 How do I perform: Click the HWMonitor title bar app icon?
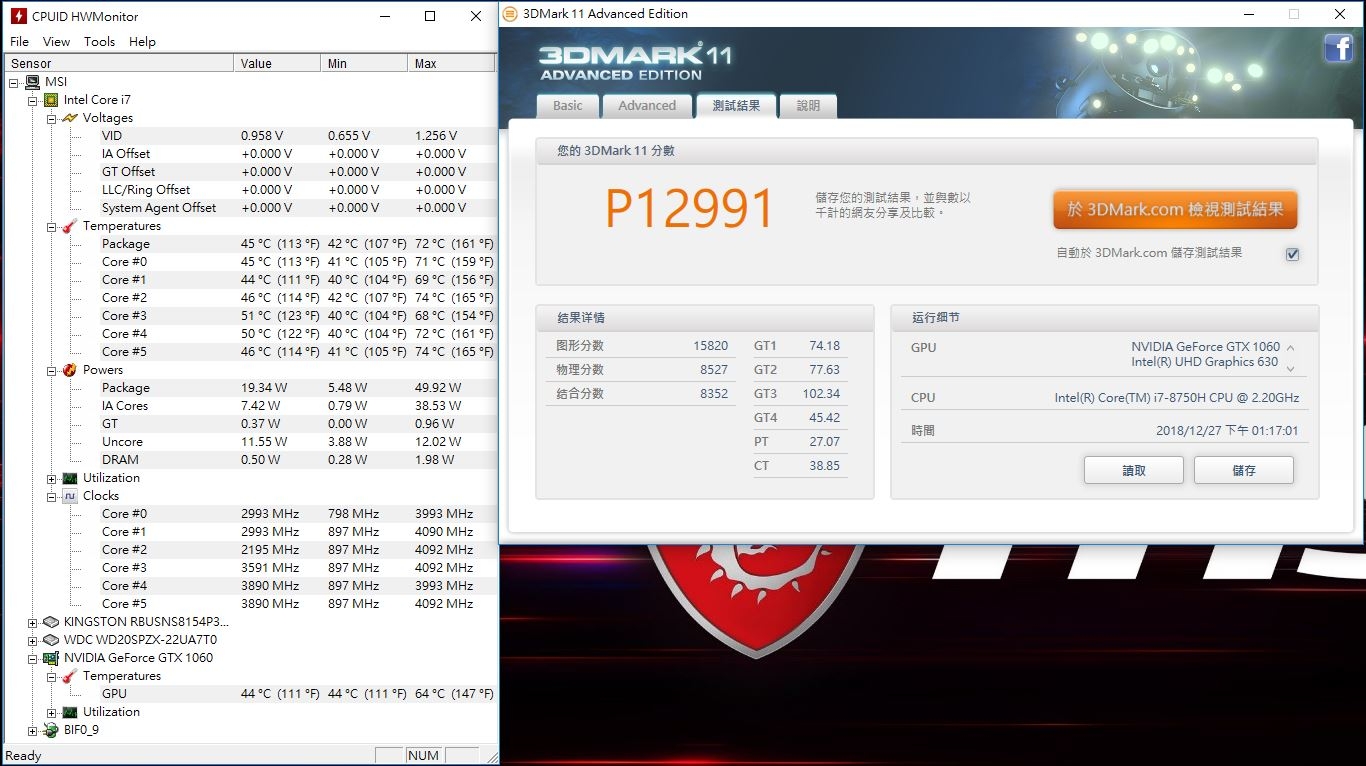18,16
